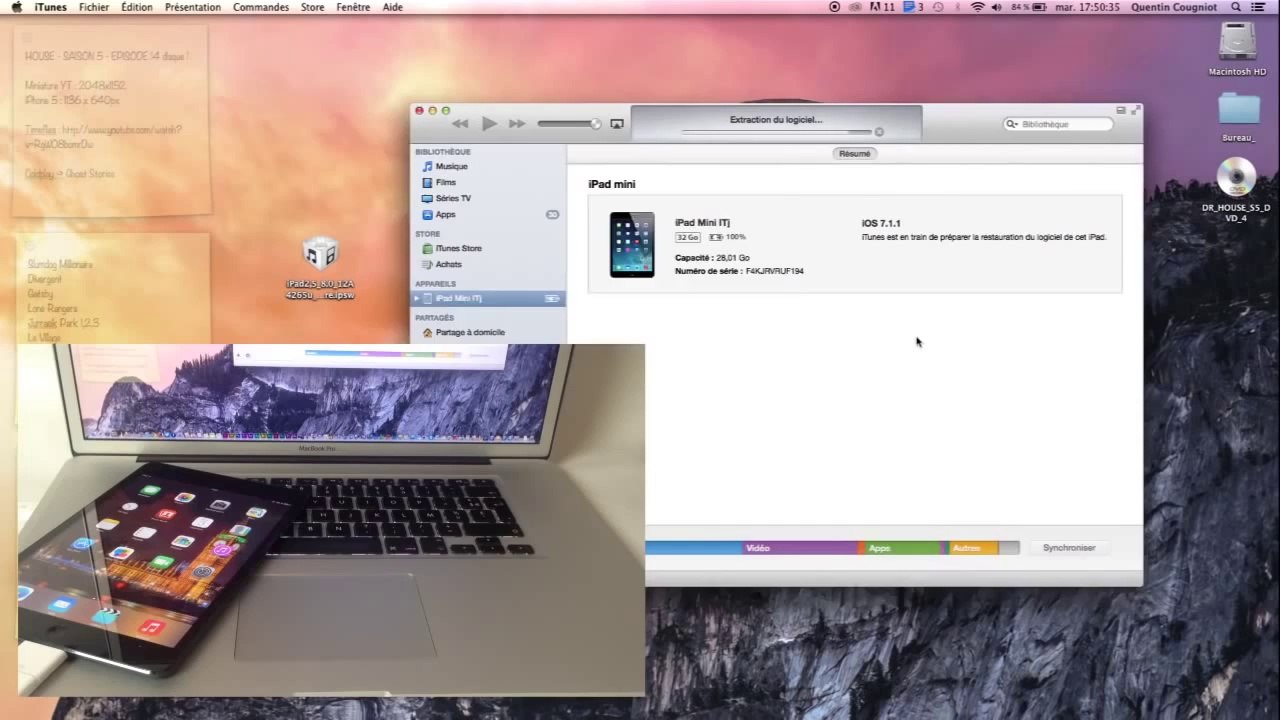Click the previous track button in iTunes
The height and width of the screenshot is (720, 1280).
(460, 124)
